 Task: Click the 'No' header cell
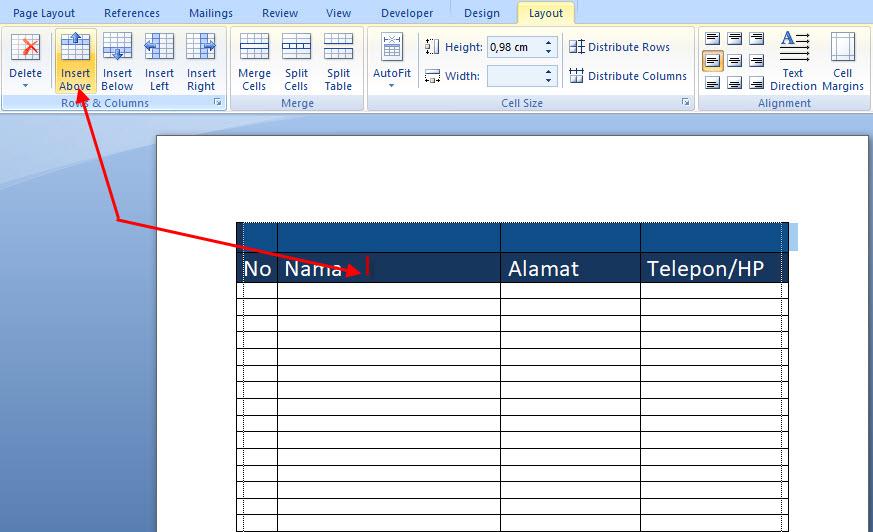coord(257,268)
